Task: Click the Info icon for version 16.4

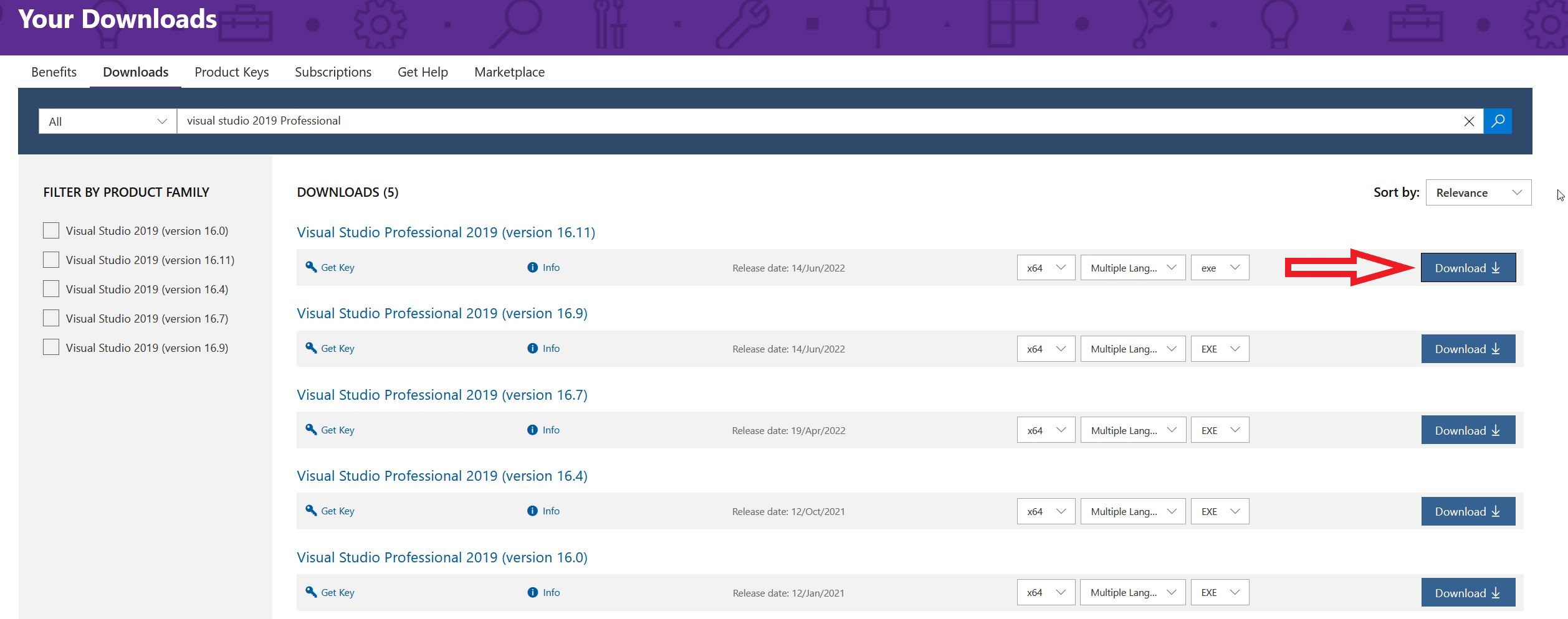Action: (x=532, y=511)
